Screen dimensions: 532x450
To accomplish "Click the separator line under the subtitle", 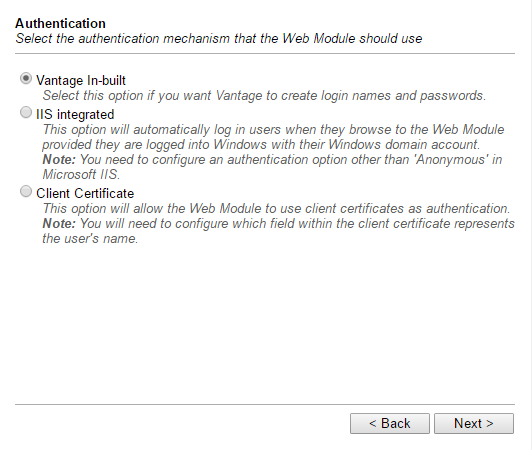I will tap(265, 53).
